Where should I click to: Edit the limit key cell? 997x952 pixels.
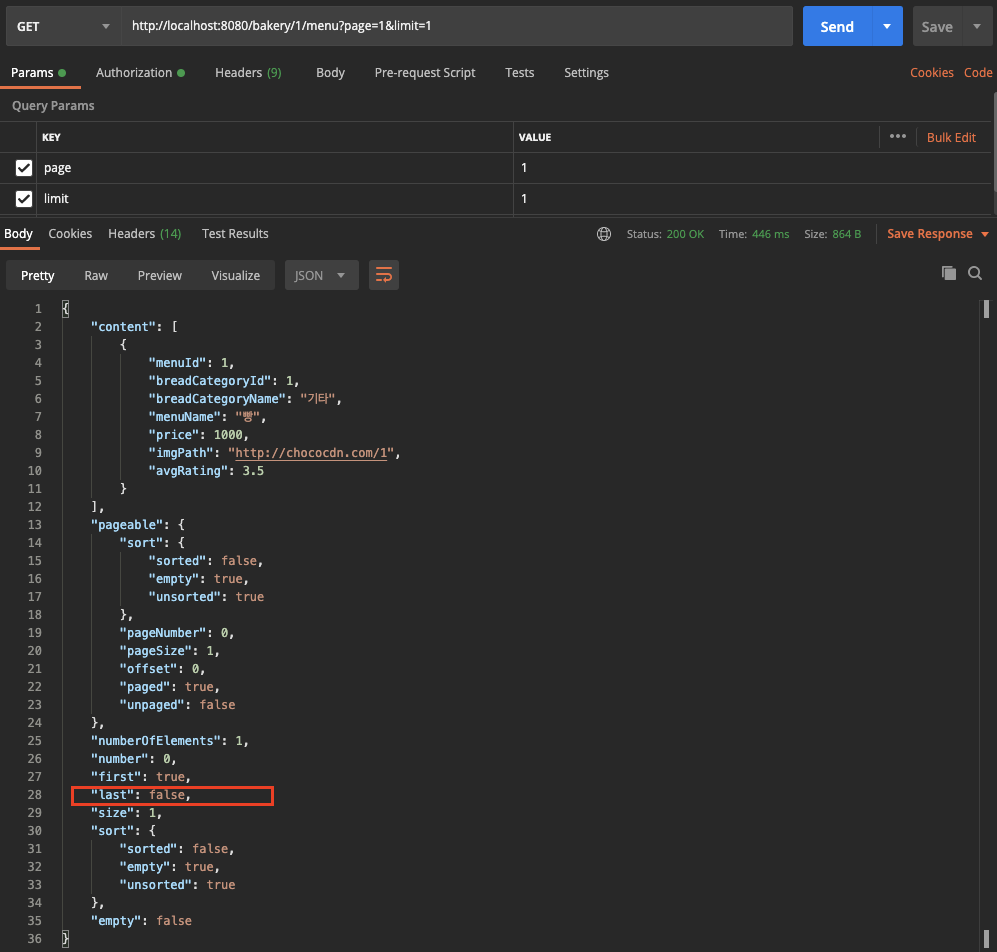pyautogui.click(x=275, y=198)
